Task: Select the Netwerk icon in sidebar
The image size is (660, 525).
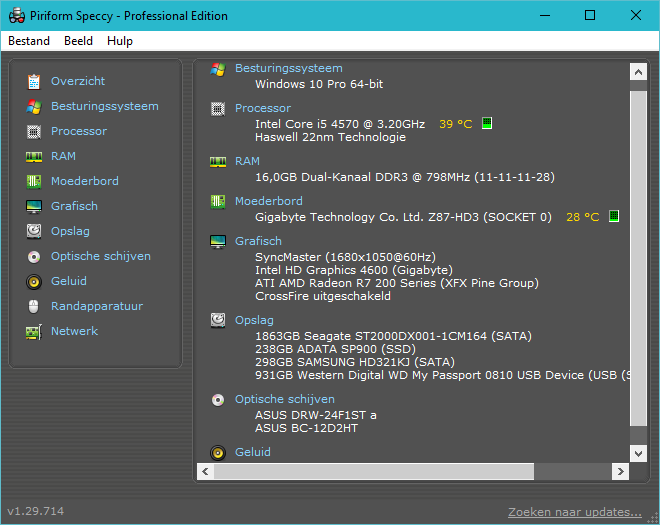Action: point(34,331)
